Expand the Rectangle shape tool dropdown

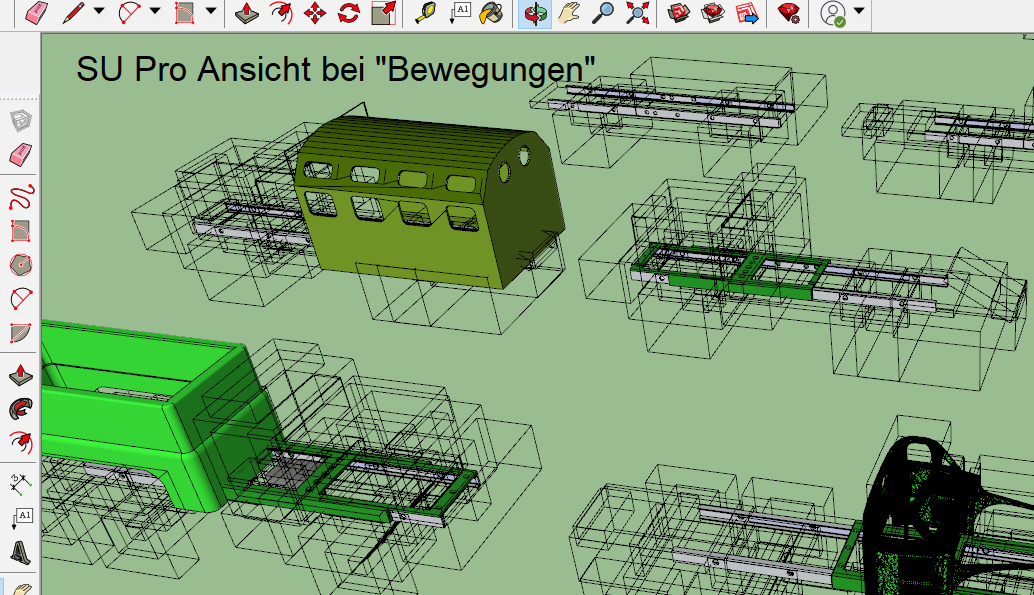(x=211, y=13)
